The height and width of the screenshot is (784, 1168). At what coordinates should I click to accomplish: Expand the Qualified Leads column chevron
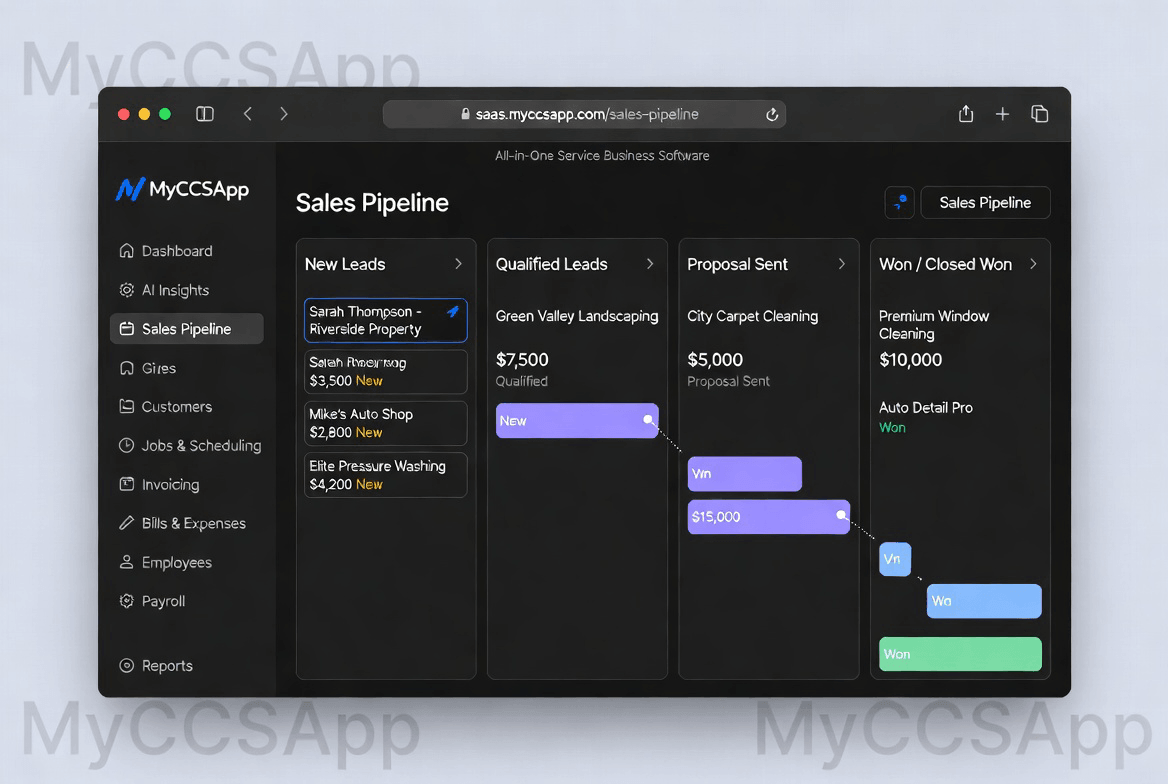[x=650, y=264]
